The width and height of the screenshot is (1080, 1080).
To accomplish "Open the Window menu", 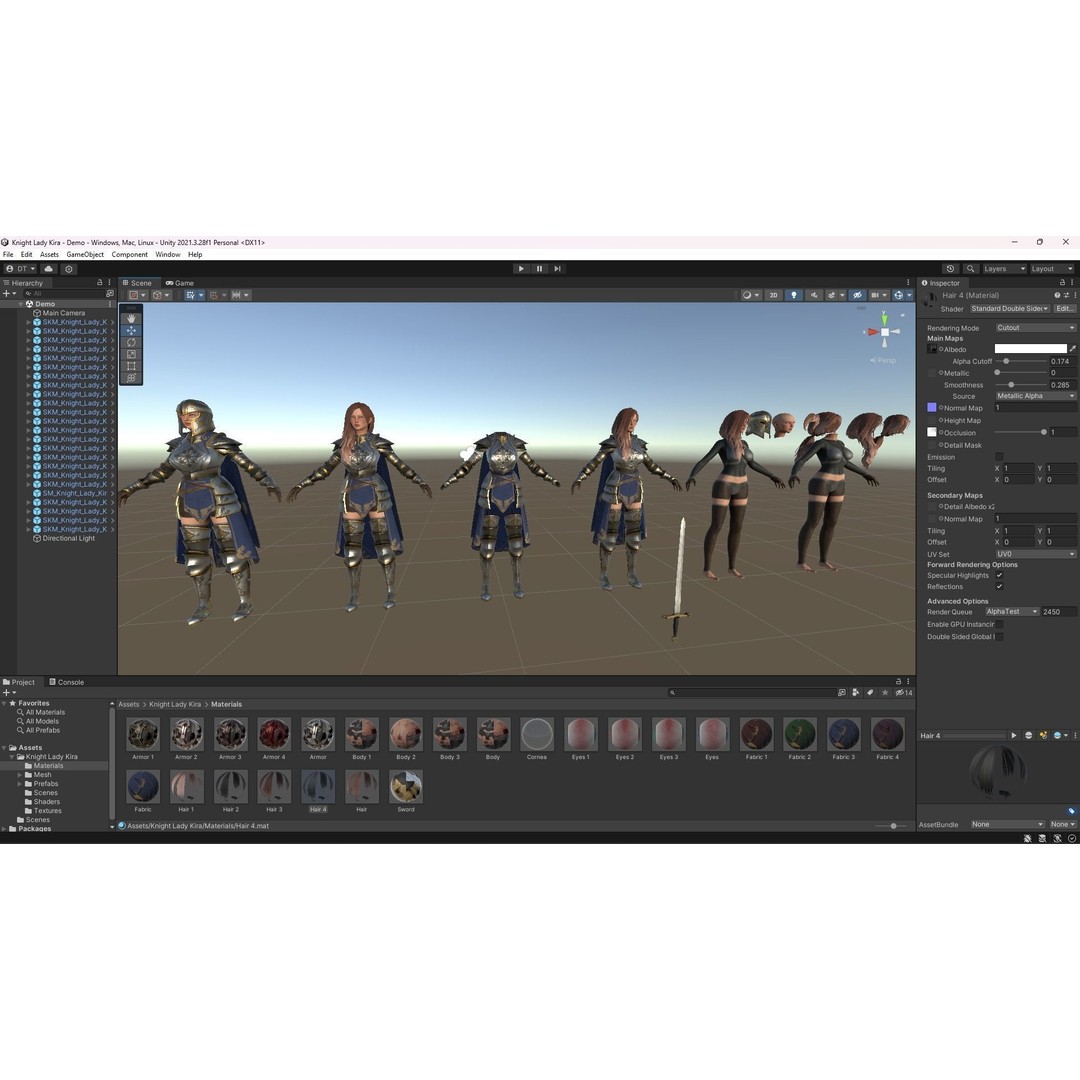I will click(x=167, y=254).
